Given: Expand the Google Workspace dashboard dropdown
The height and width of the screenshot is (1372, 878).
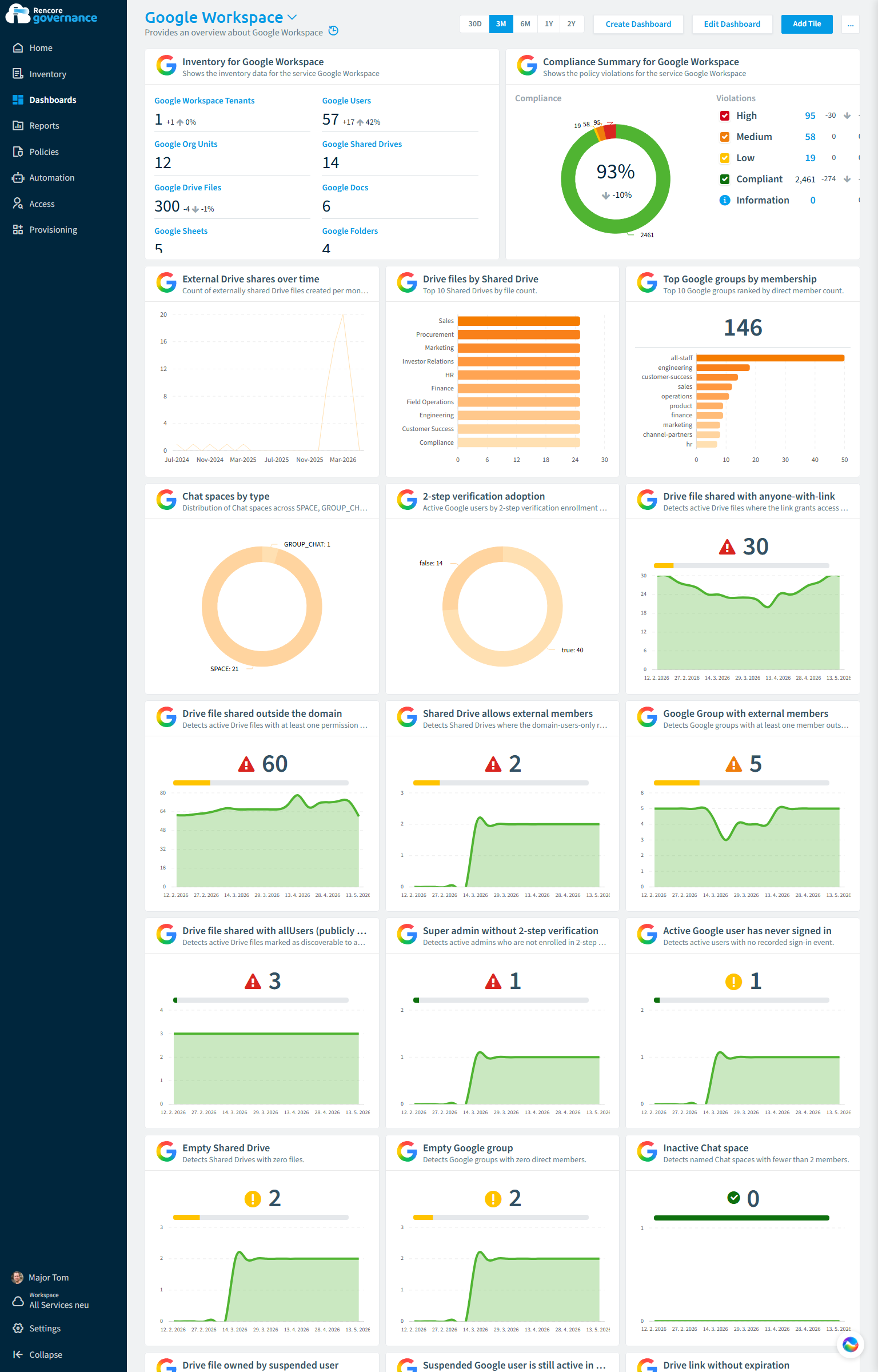Looking at the screenshot, I should point(292,17).
